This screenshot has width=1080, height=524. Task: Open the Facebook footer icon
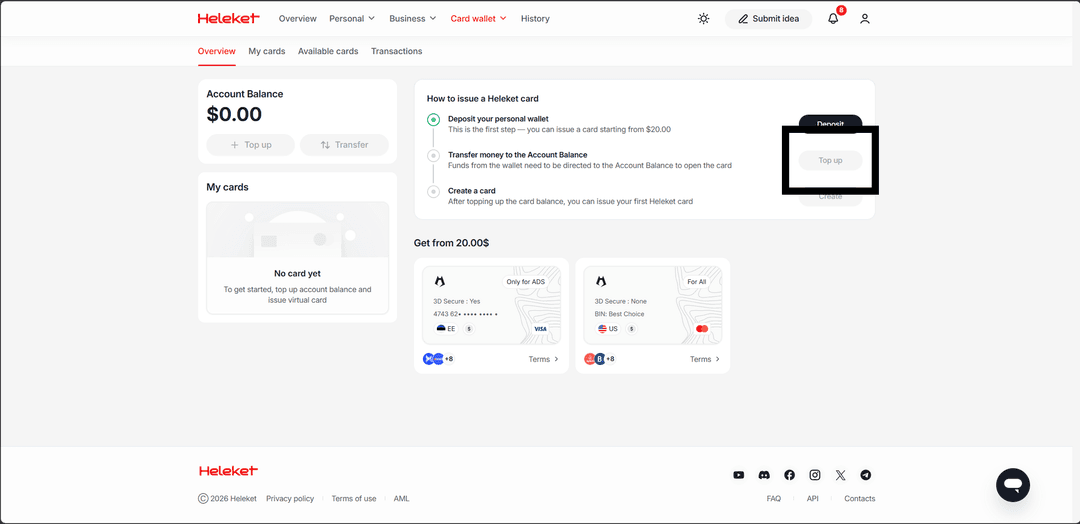(x=790, y=475)
